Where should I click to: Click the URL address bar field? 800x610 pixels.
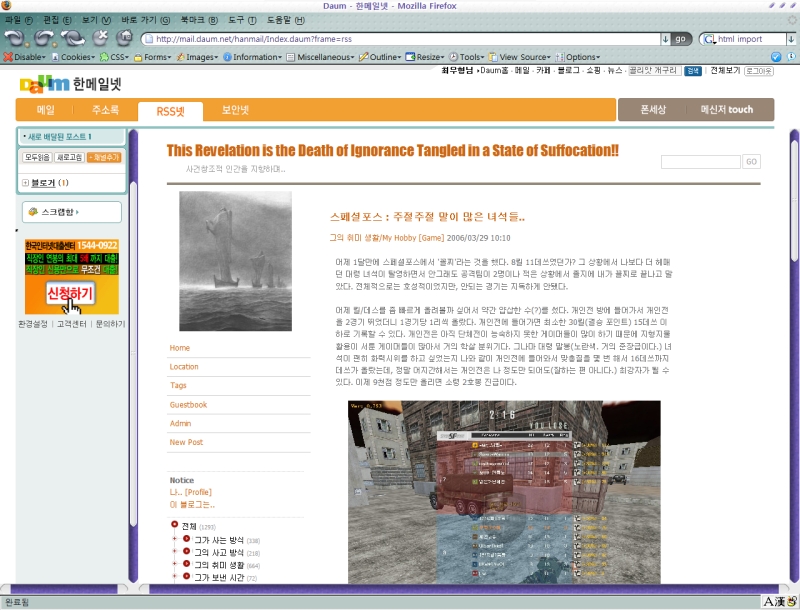tap(402, 39)
